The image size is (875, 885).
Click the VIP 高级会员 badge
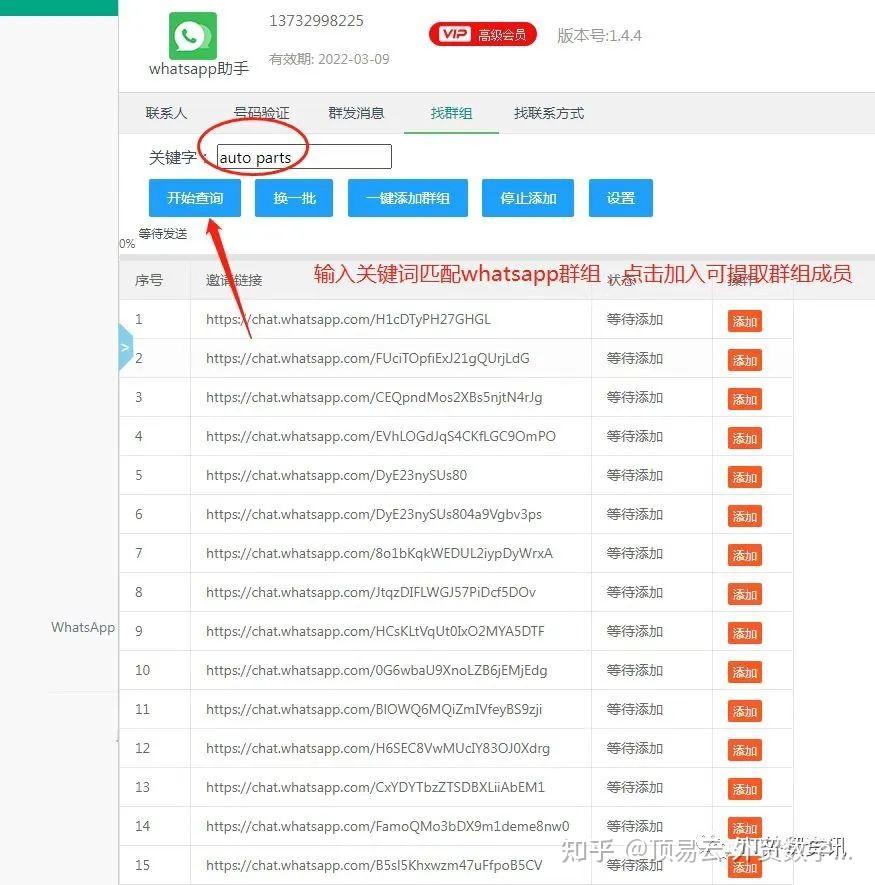point(483,34)
